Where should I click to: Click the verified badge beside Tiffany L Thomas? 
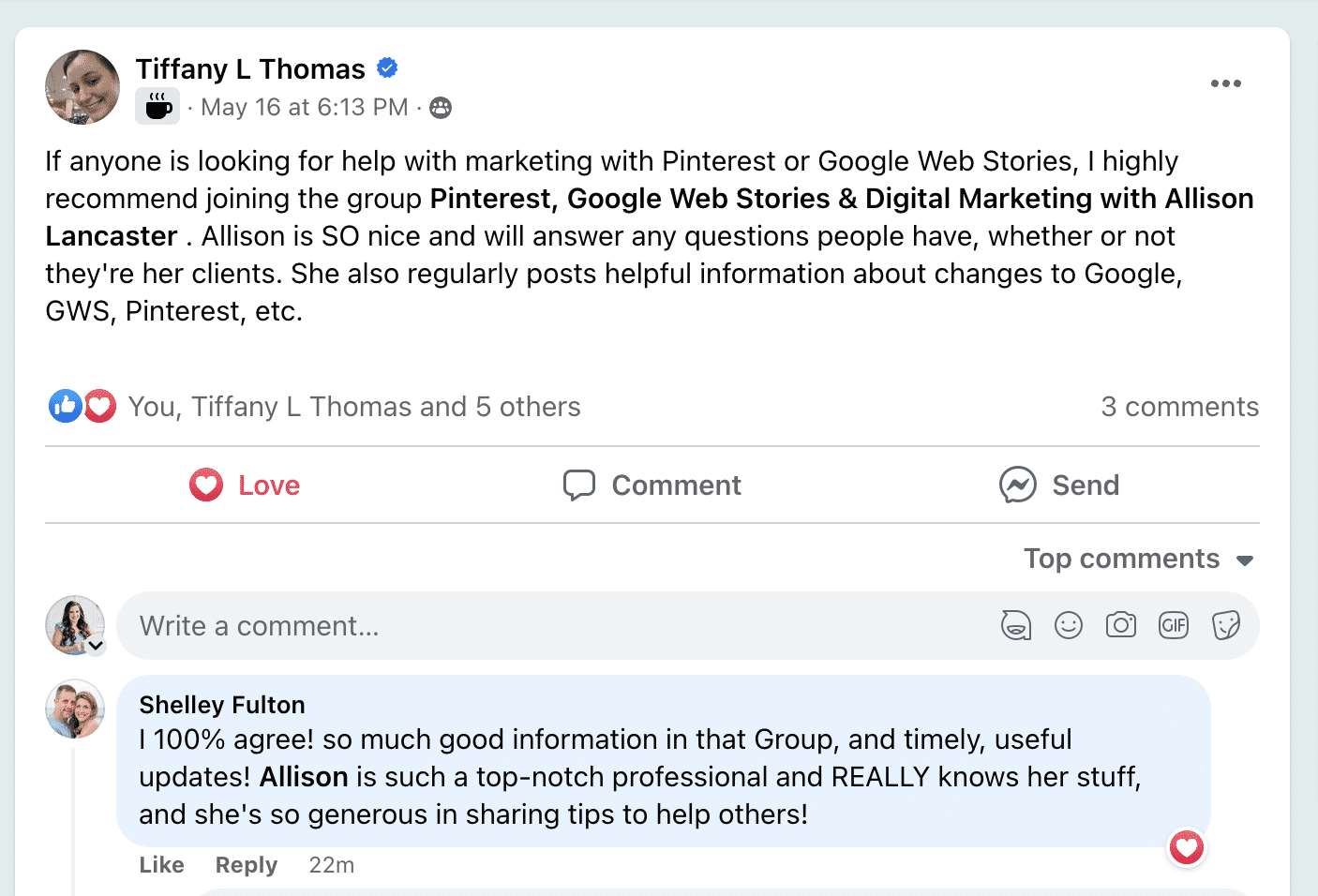tap(387, 67)
